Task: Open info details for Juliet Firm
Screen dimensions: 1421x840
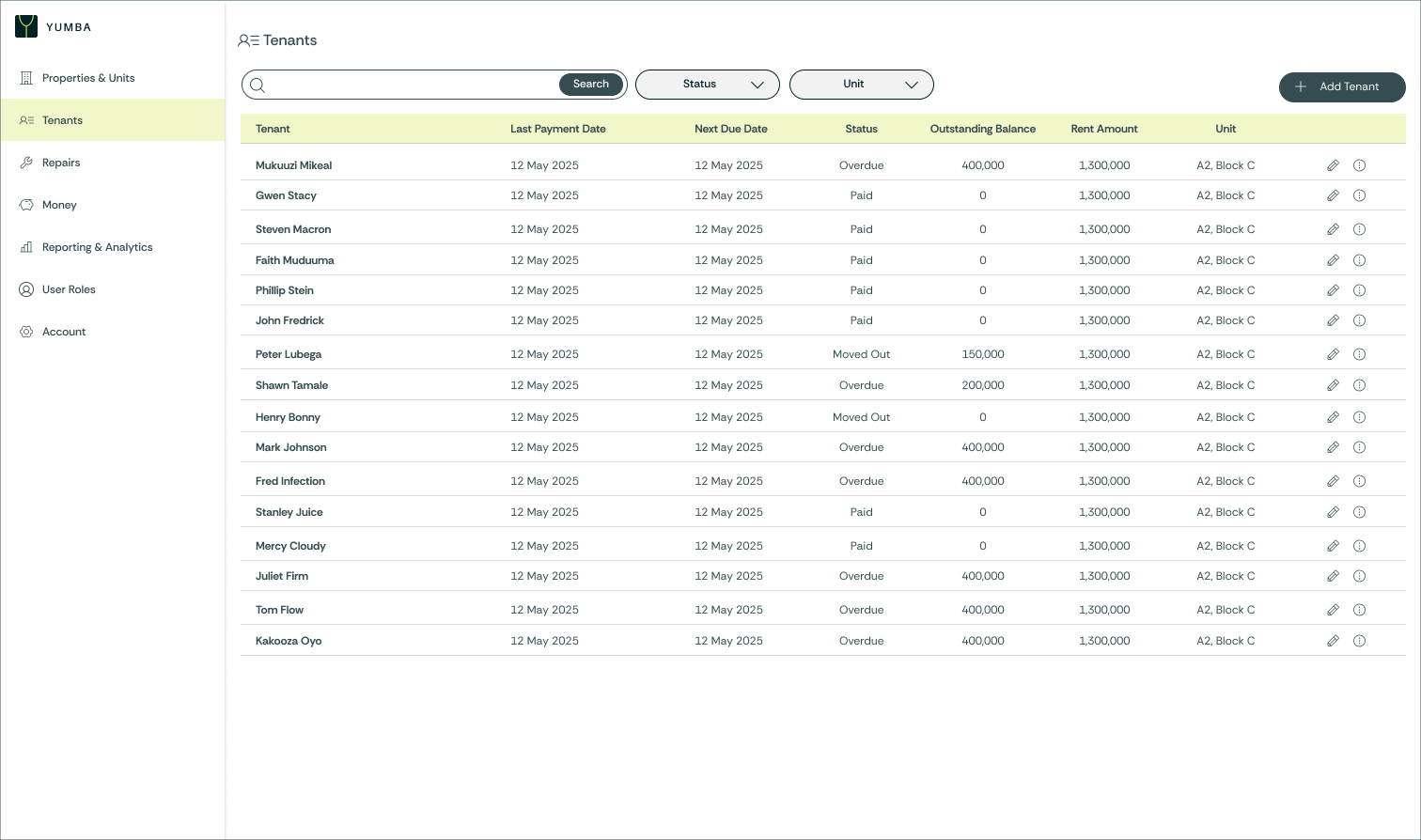Action: click(x=1359, y=576)
